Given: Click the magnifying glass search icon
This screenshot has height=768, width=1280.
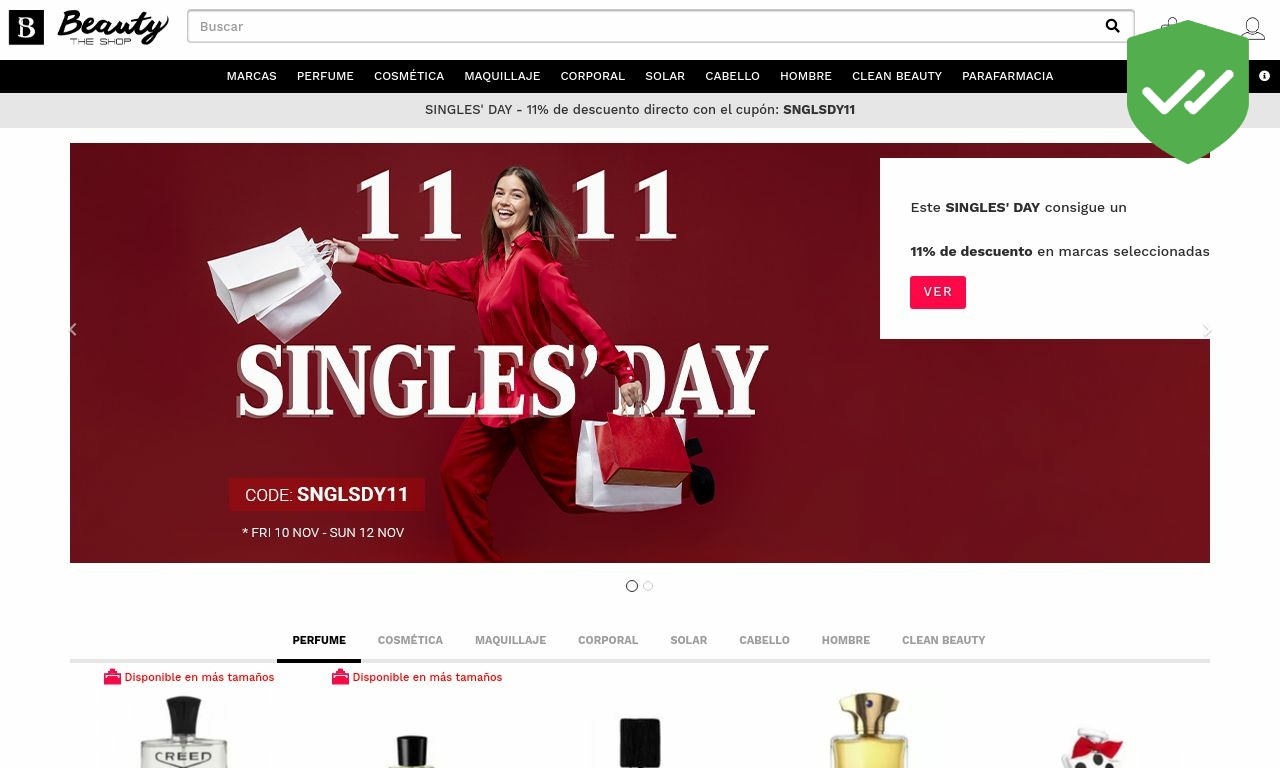Looking at the screenshot, I should 1112,27.
